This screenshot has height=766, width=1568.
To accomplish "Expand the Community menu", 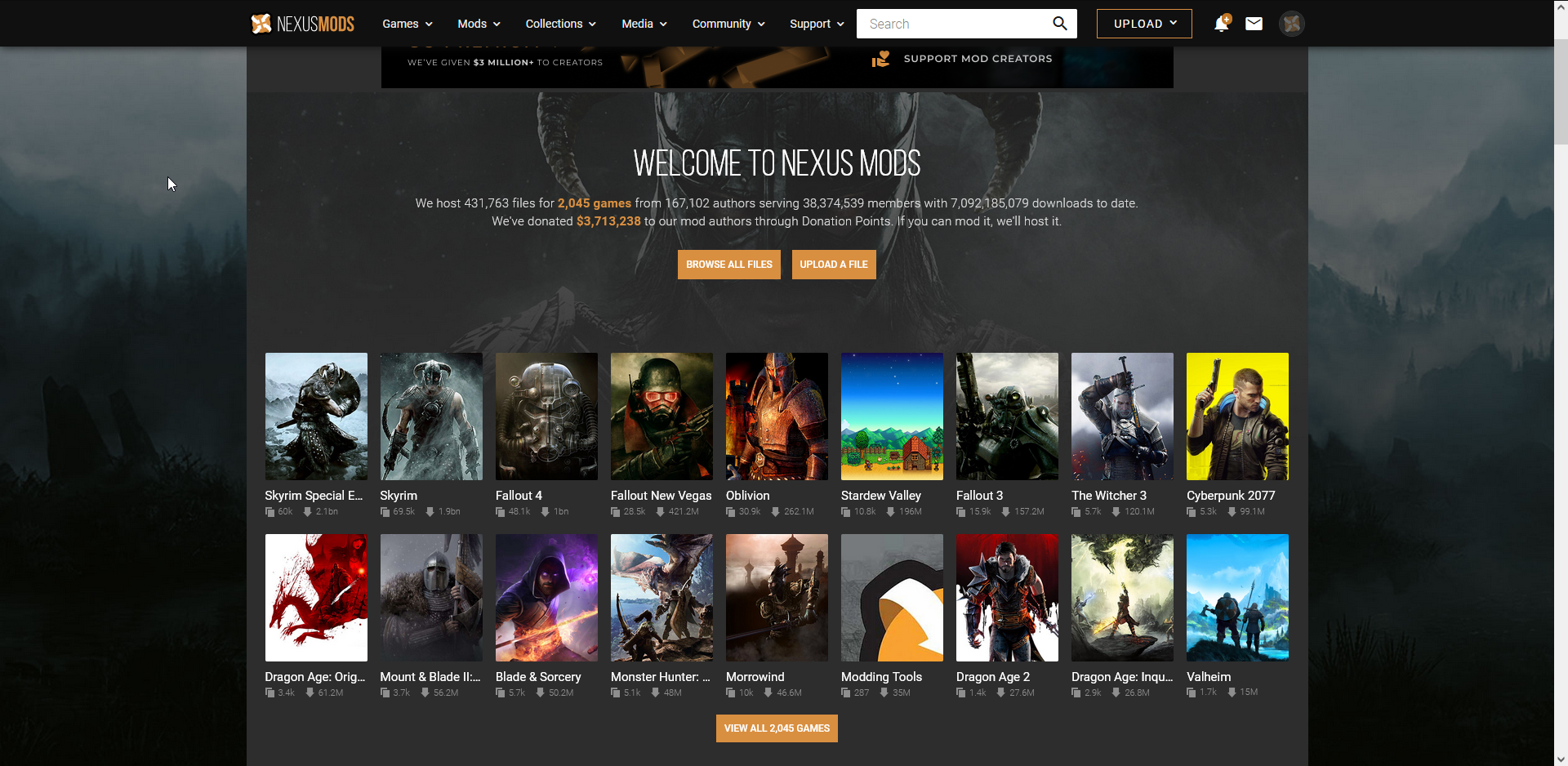I will click(728, 24).
